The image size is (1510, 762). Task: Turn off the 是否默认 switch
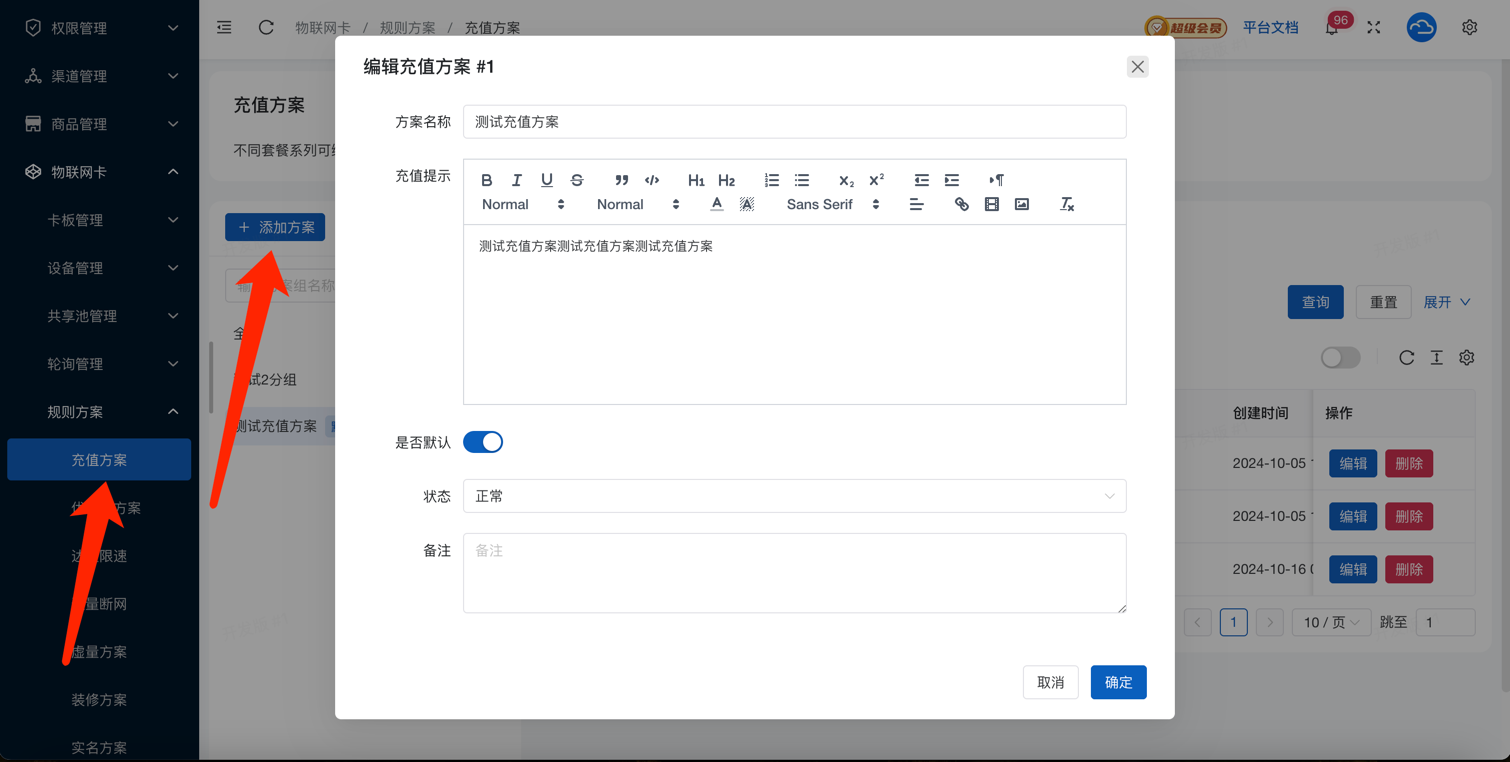[483, 442]
